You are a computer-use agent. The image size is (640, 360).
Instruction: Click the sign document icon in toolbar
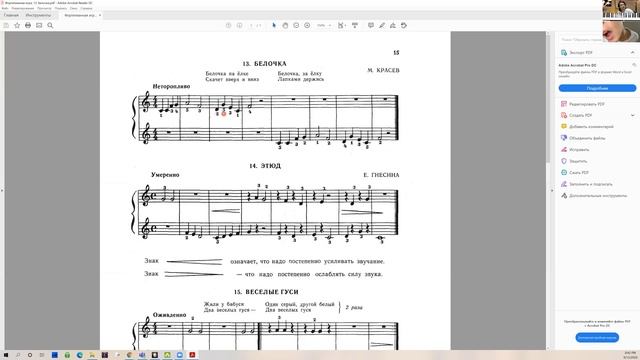[x=393, y=25]
